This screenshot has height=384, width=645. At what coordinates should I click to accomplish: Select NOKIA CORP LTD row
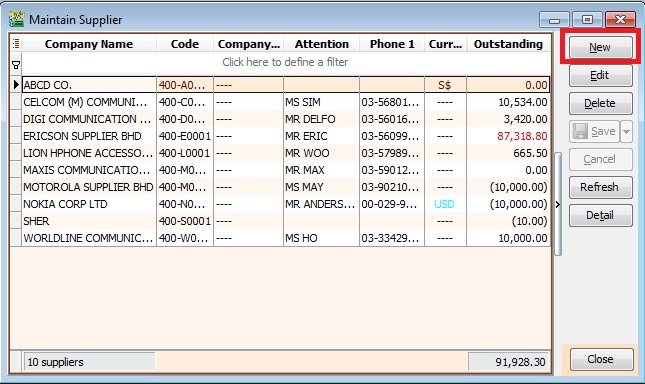pyautogui.click(x=285, y=204)
